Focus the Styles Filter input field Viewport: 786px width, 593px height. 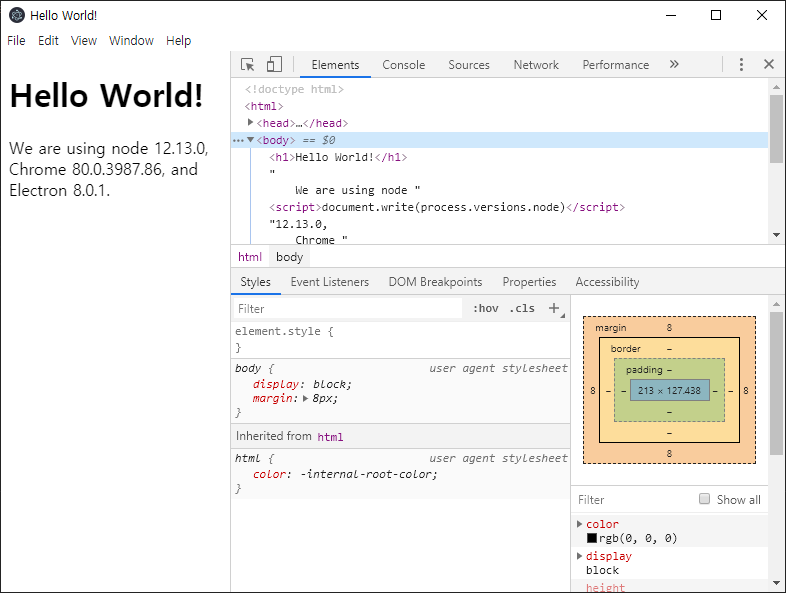(347, 308)
